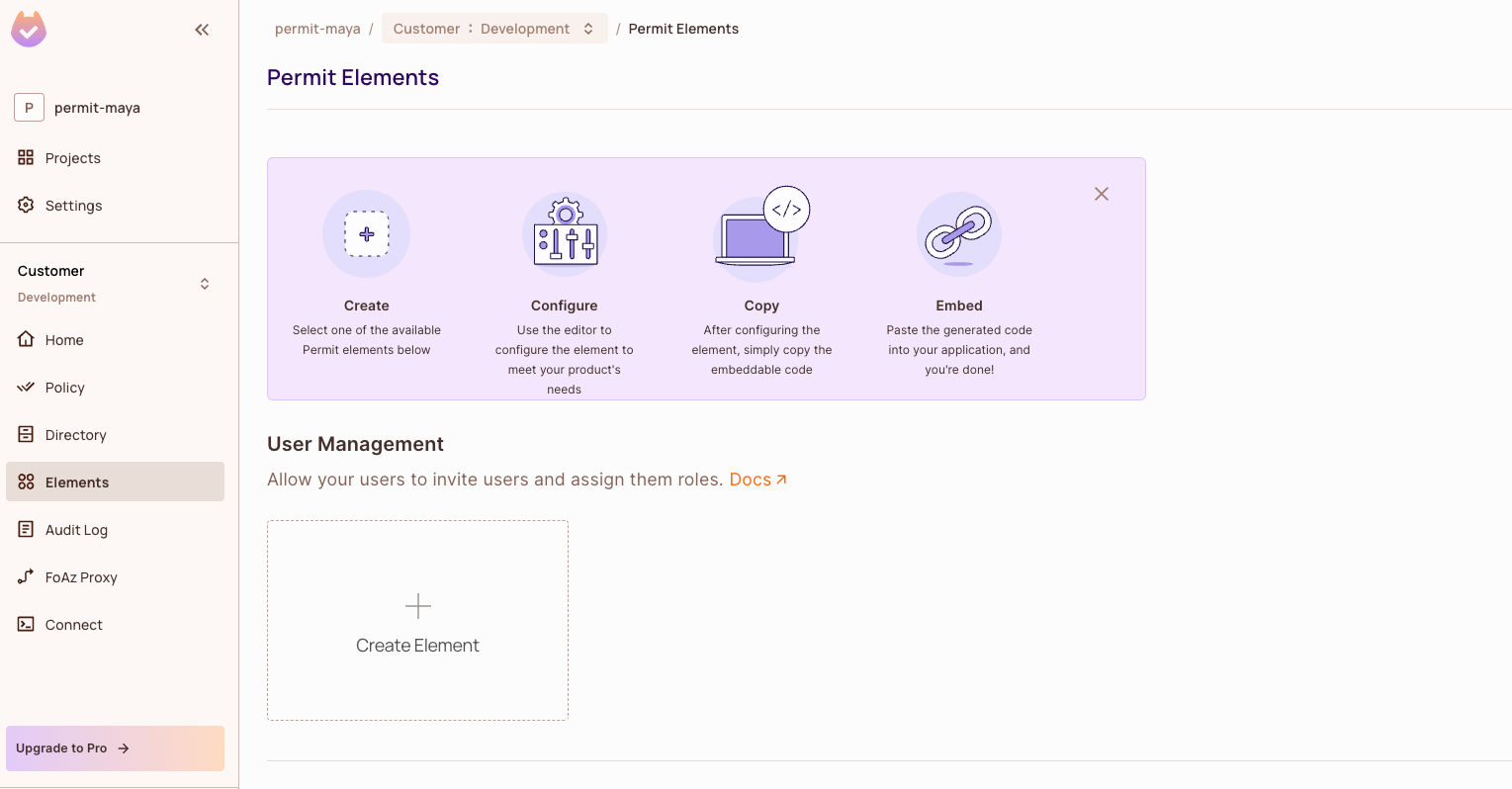Open the Audit Log via its document icon
Image resolution: width=1512 pixels, height=789 pixels.
click(26, 529)
